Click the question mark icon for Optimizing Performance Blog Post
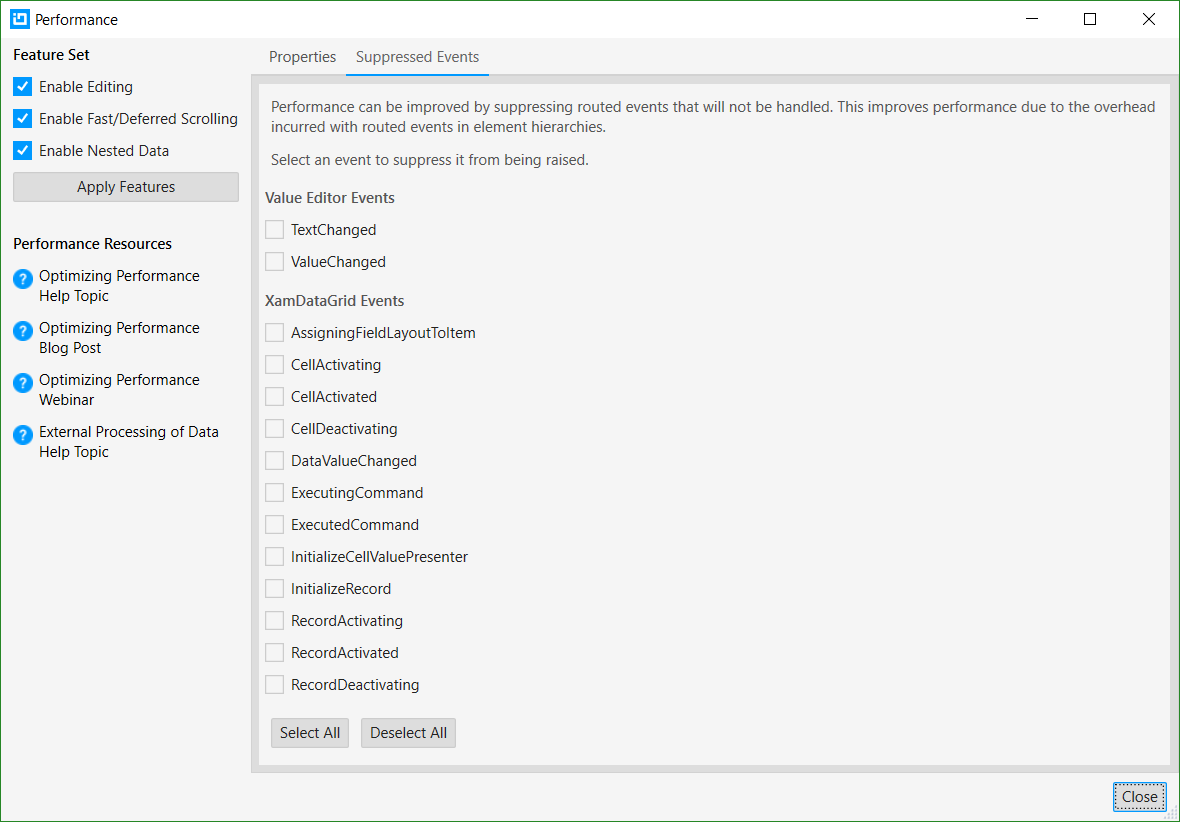 [22, 328]
